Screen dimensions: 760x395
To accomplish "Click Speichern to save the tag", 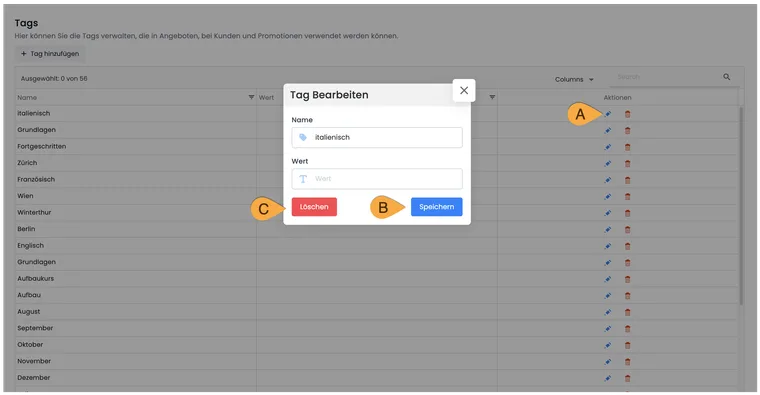I will coord(436,207).
